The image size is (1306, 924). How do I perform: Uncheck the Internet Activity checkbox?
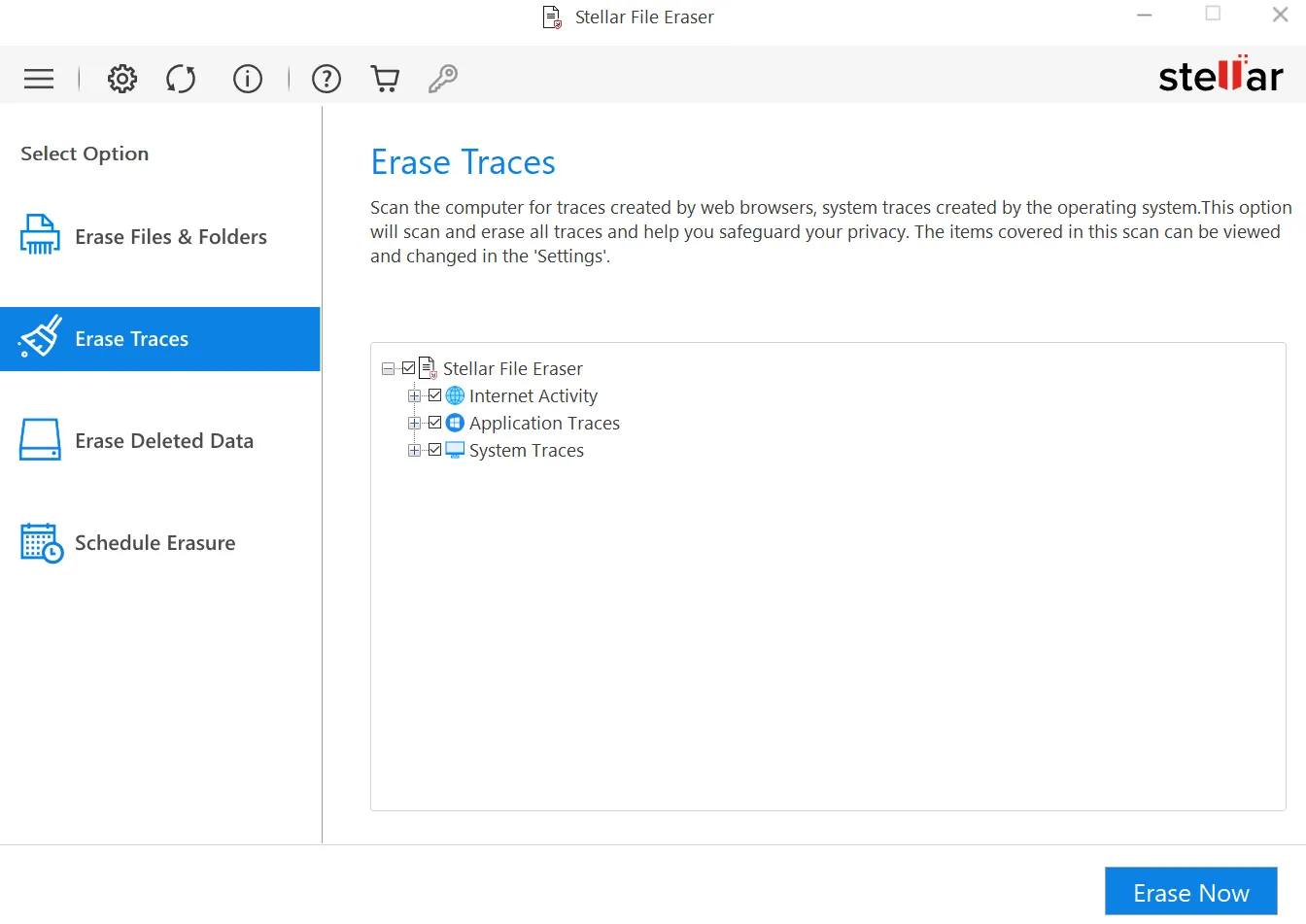tap(434, 395)
